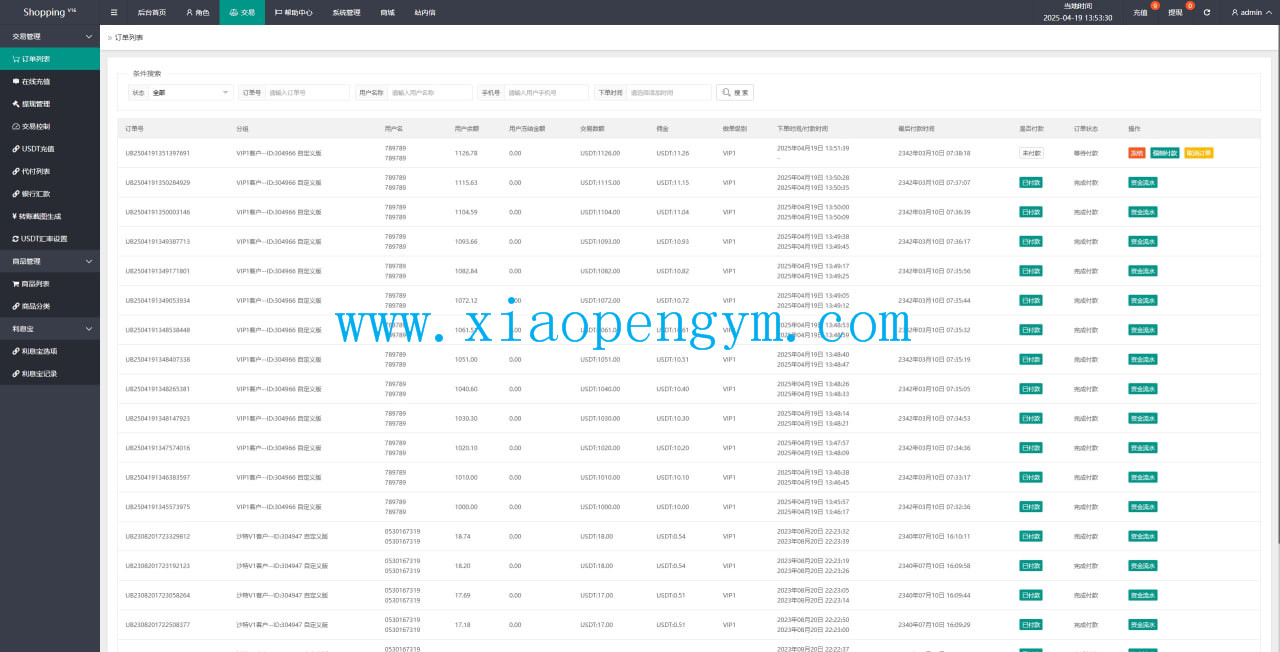Viewport: 1280px width, 652px height.
Task: Collapse the sidebar with the hamburger icon
Action: [114, 12]
